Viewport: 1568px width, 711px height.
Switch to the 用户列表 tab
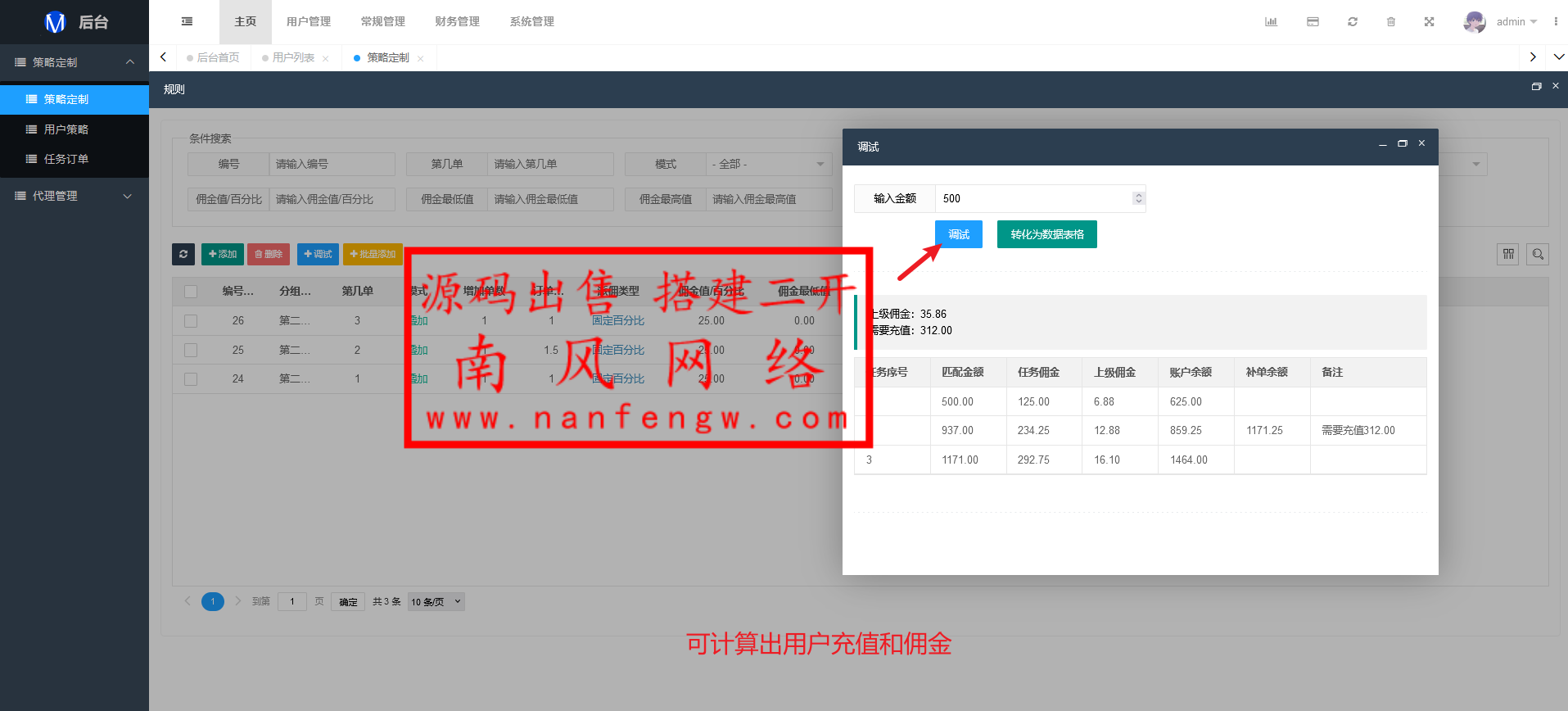point(293,57)
